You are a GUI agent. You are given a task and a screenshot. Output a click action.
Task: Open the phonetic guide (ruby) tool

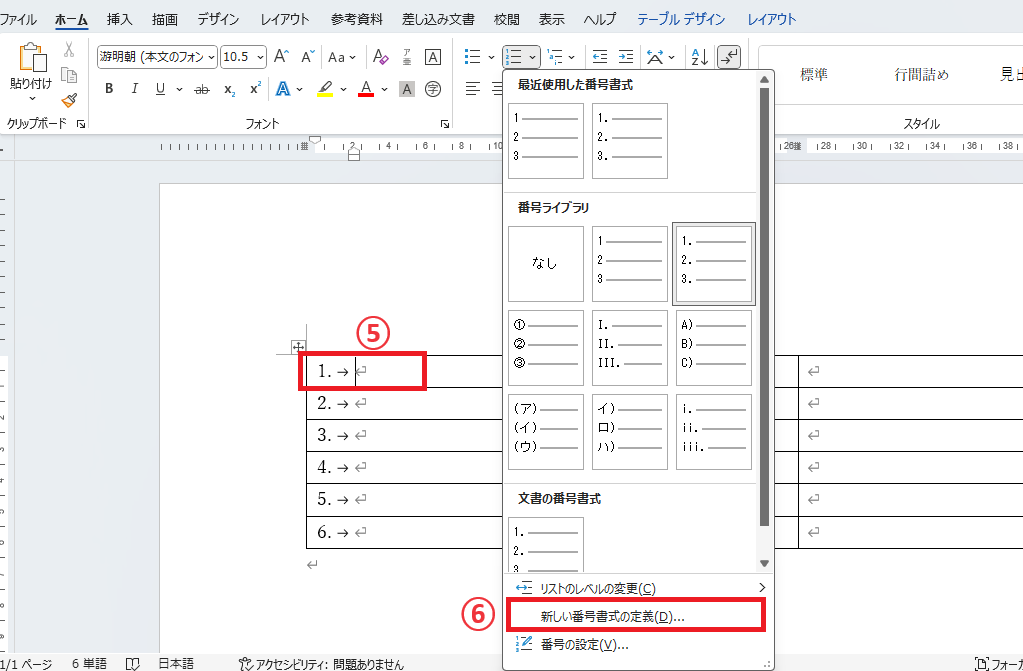[x=406, y=57]
